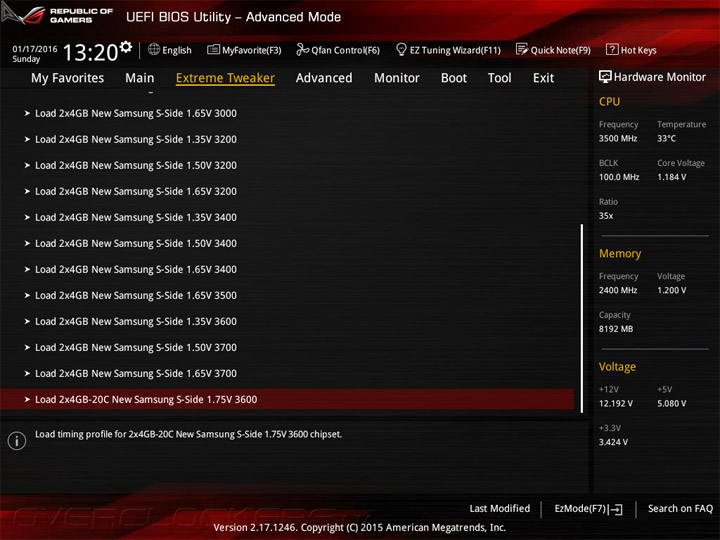Image resolution: width=720 pixels, height=540 pixels.
Task: Expand arrow for S-Side 1.50V 3400 profile
Action: coord(27,243)
